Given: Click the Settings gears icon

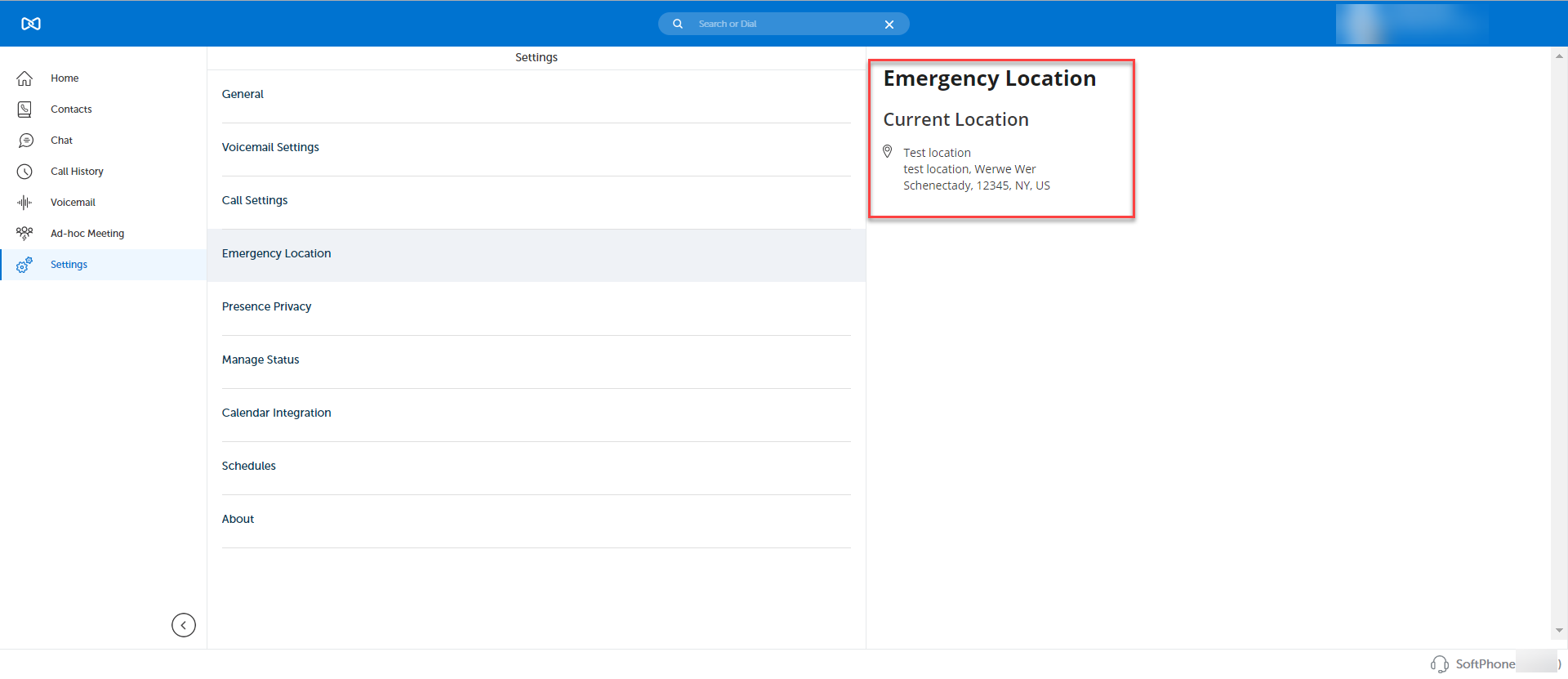Looking at the screenshot, I should tap(24, 265).
